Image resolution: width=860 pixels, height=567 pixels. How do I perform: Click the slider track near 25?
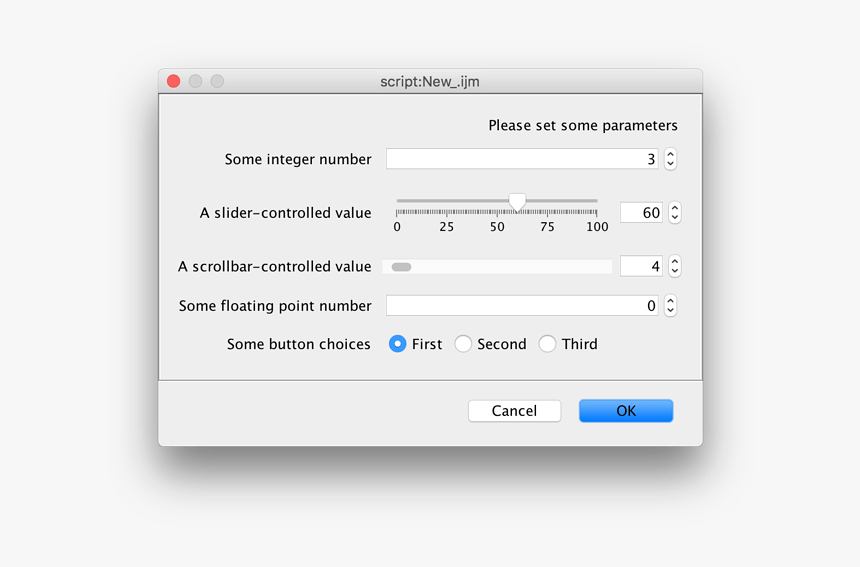[446, 201]
